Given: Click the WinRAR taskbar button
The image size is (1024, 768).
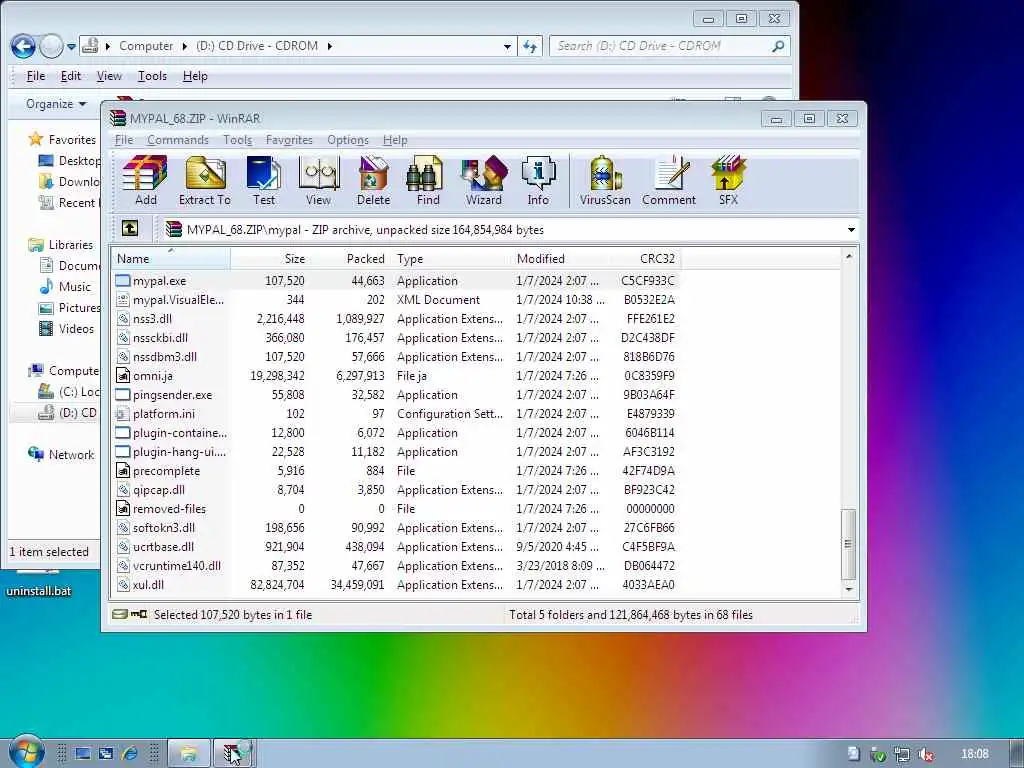Looking at the screenshot, I should 234,753.
